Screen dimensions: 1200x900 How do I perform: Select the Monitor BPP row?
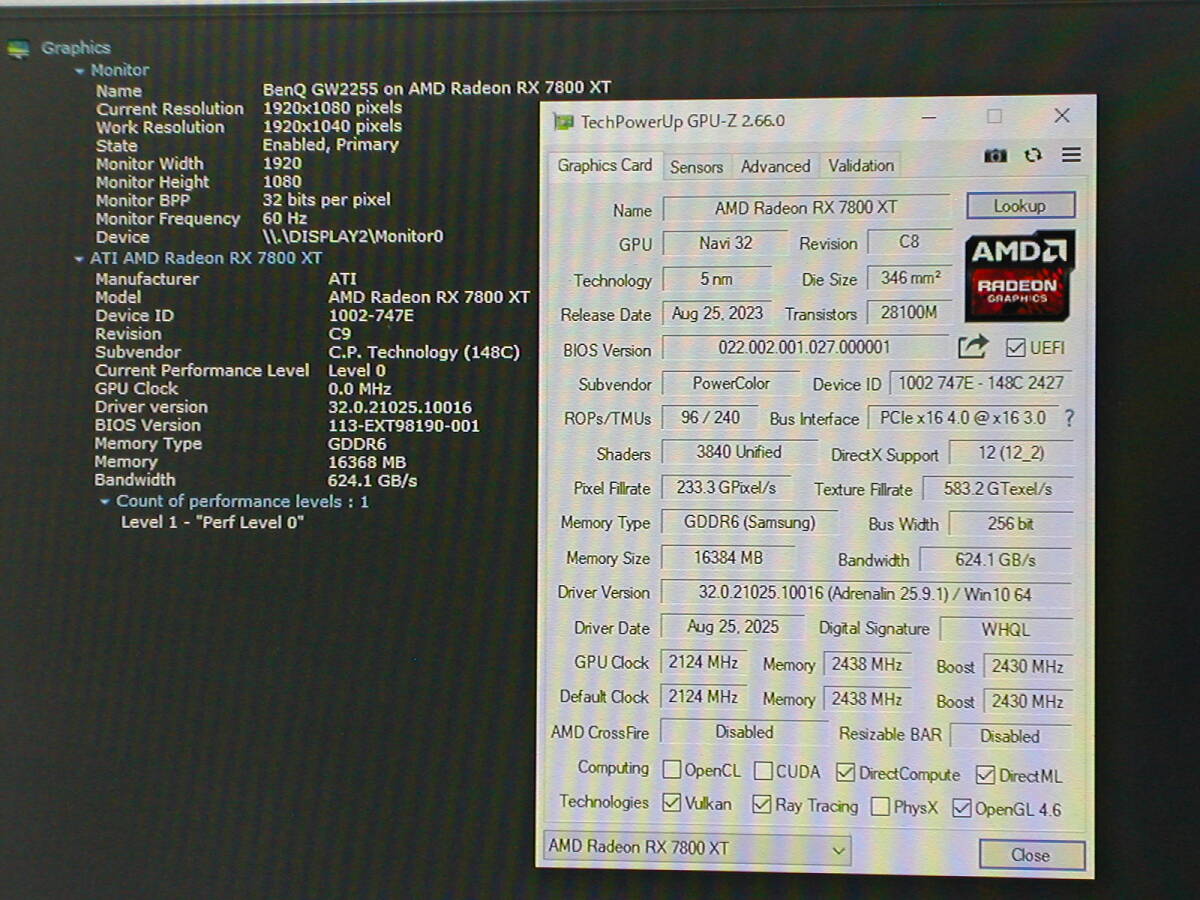coord(243,200)
